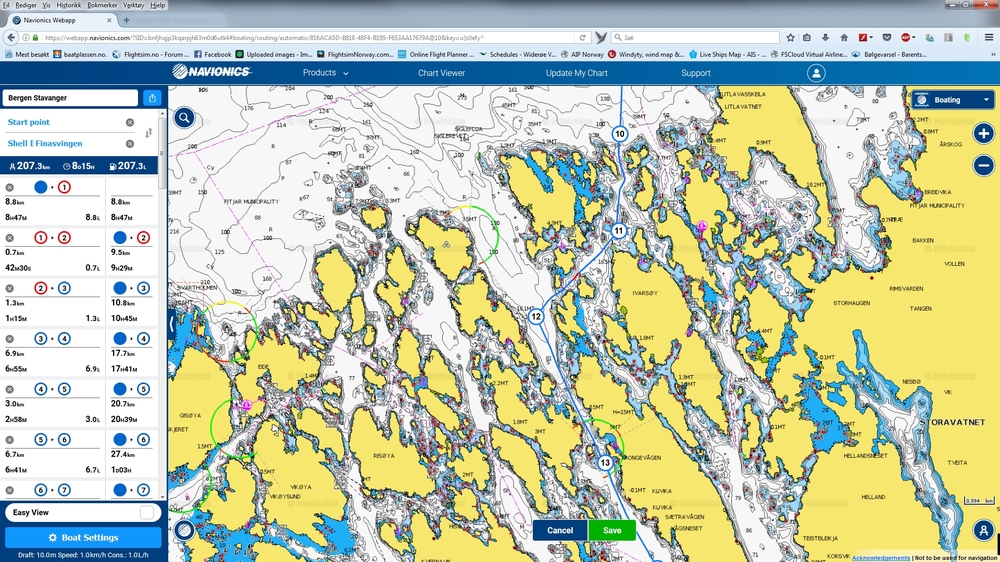The image size is (1000, 562).
Task: Show the bookmarks library list icon
Action: 807,38
